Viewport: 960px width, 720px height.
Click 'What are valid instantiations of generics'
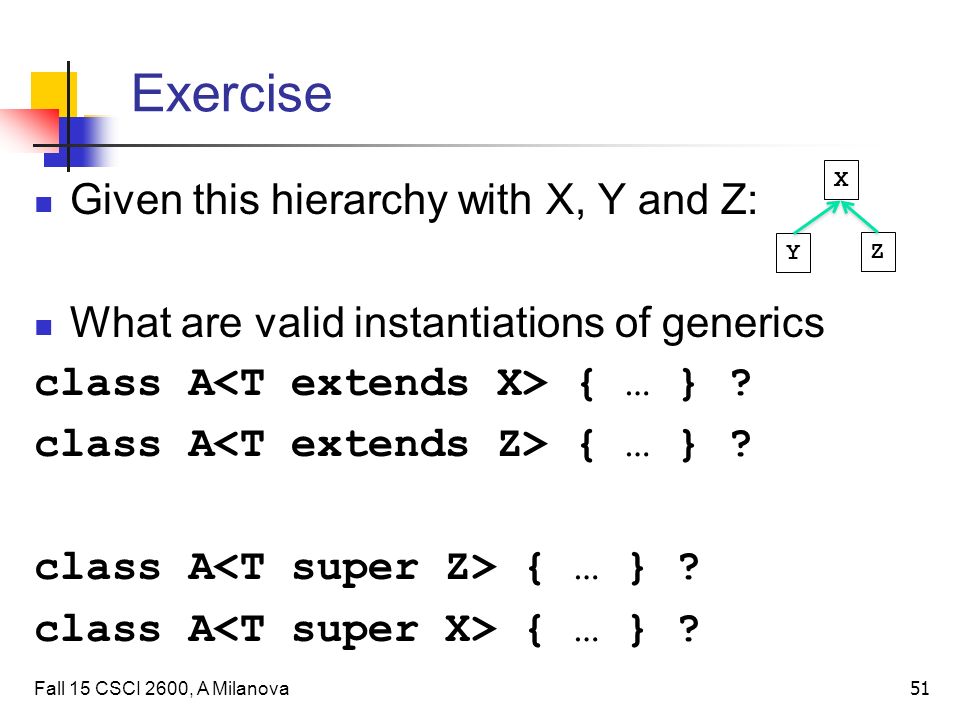tap(447, 323)
